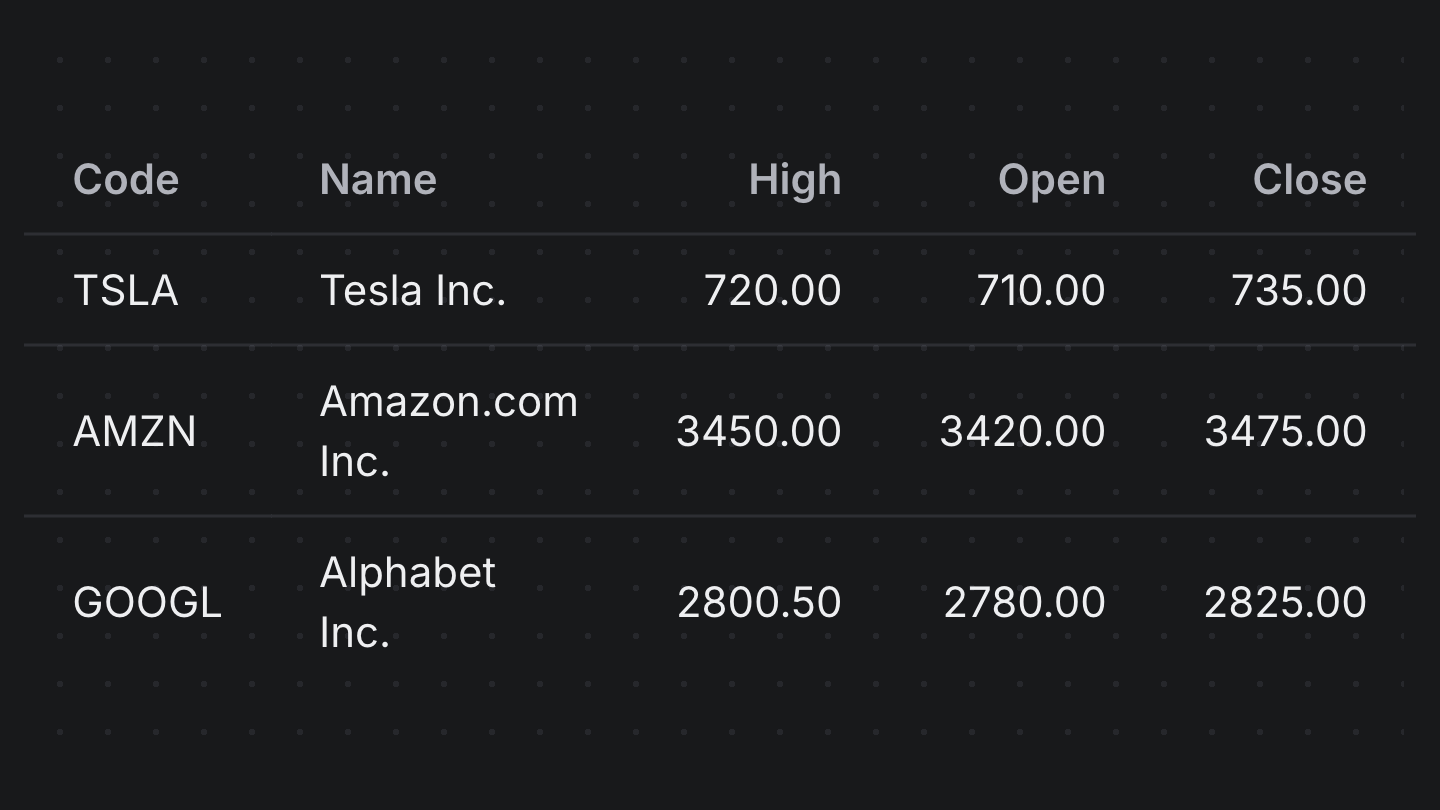This screenshot has width=1440, height=810.
Task: Click the Amazon.com Inc. name cell
Action: coord(448,431)
